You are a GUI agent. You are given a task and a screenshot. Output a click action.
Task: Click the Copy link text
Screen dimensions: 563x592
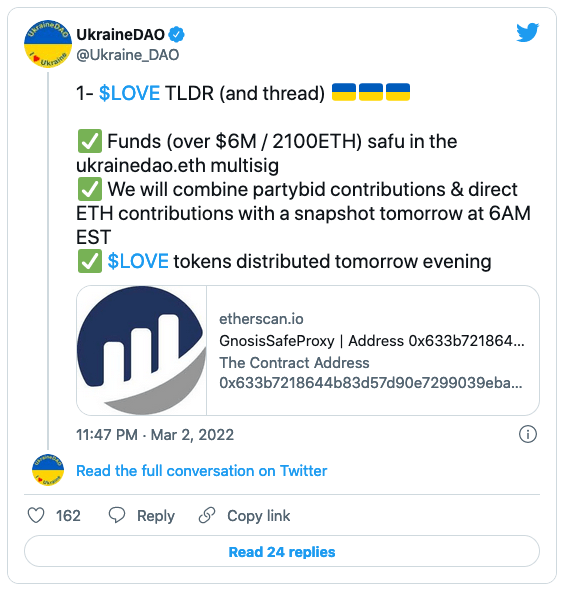259,516
